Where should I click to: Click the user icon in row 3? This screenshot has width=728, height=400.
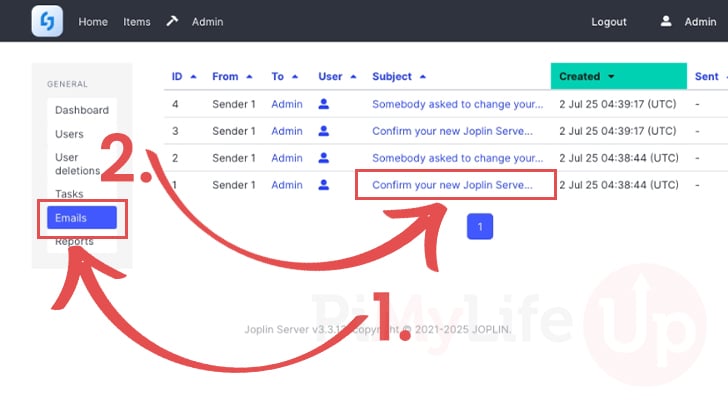pyautogui.click(x=324, y=131)
